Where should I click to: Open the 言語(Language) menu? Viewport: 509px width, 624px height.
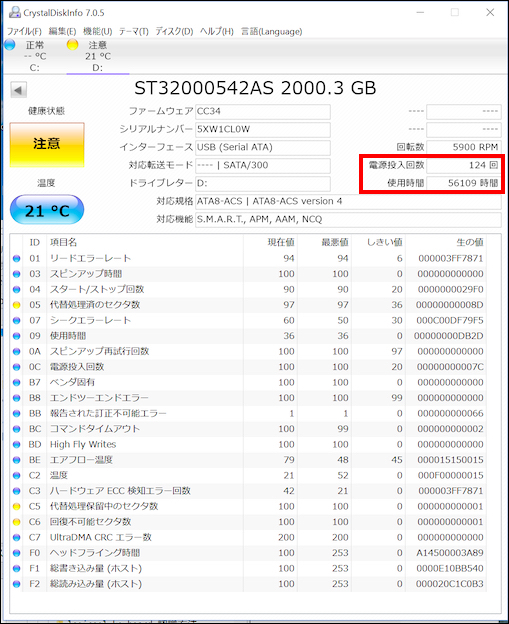pos(271,31)
